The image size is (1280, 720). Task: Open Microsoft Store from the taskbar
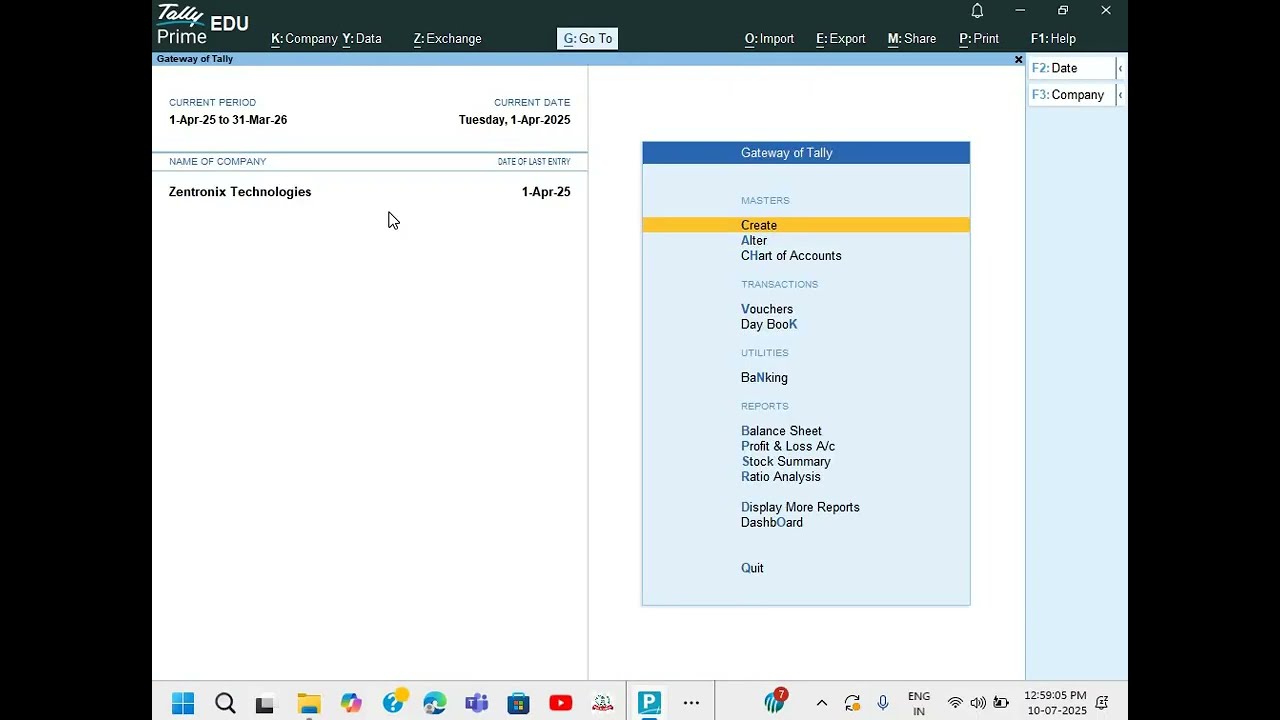point(518,704)
